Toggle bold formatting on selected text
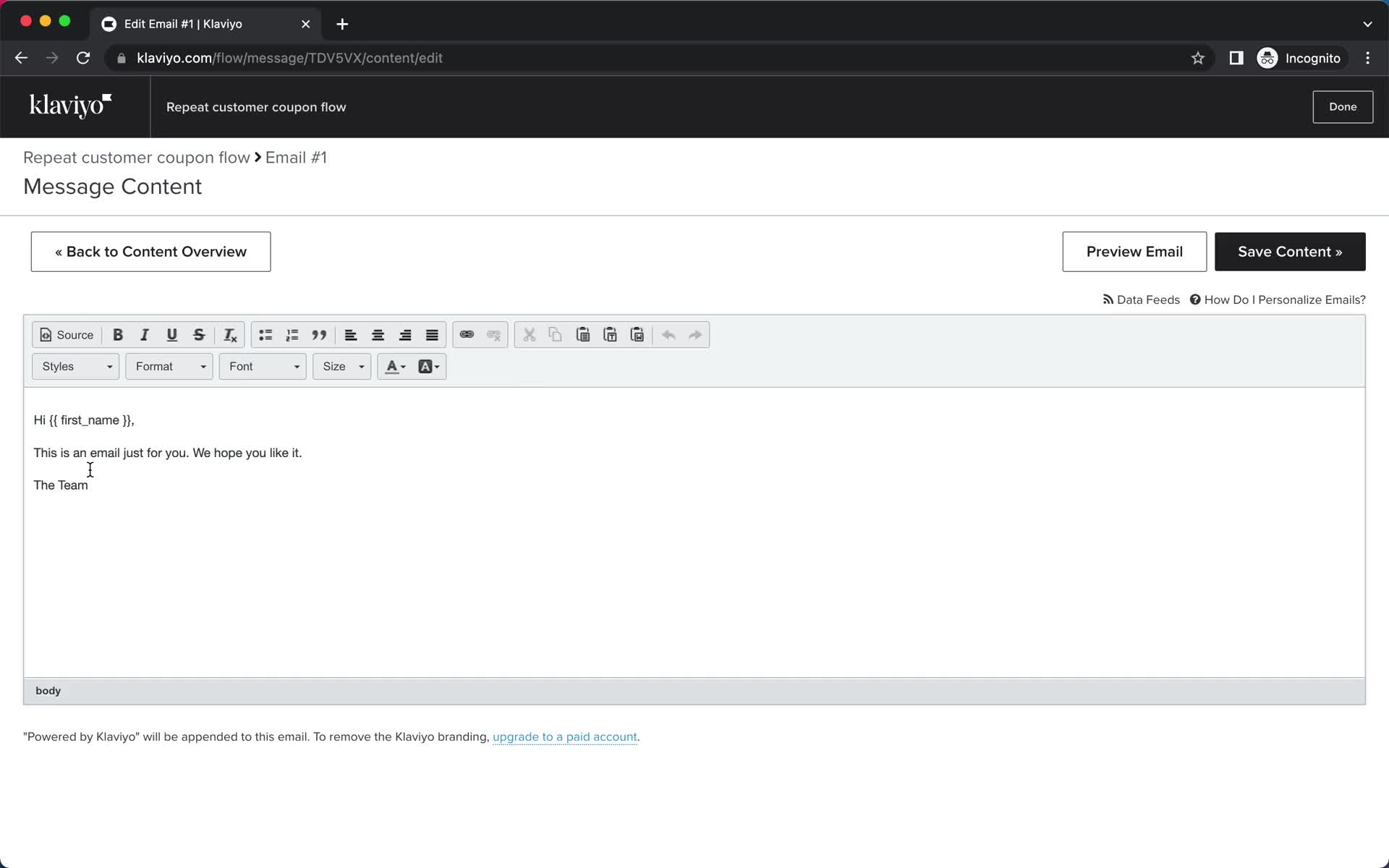The width and height of the screenshot is (1389, 868). tap(118, 334)
